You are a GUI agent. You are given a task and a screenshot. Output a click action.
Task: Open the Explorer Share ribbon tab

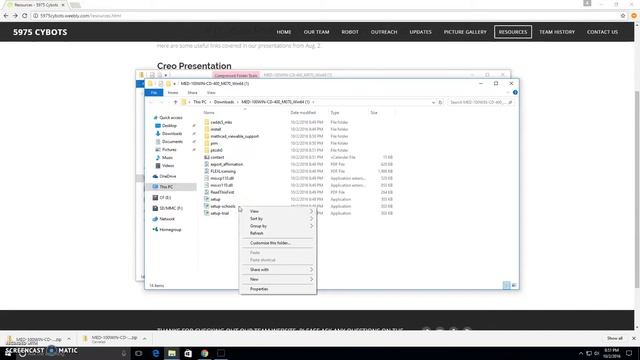[192, 93]
